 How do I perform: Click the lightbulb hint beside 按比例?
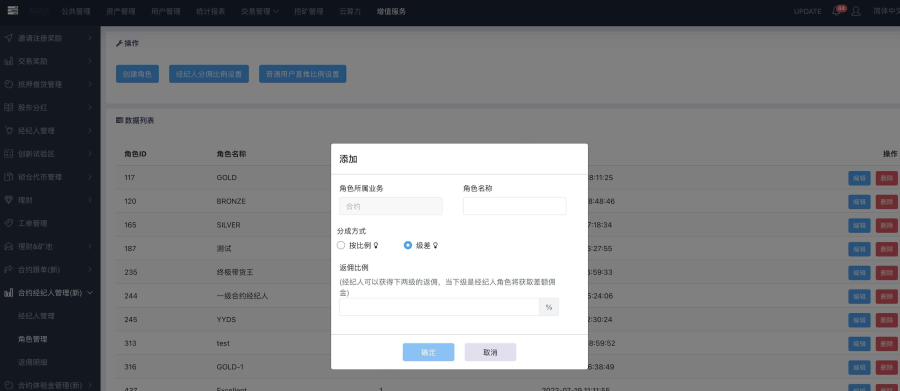click(376, 245)
